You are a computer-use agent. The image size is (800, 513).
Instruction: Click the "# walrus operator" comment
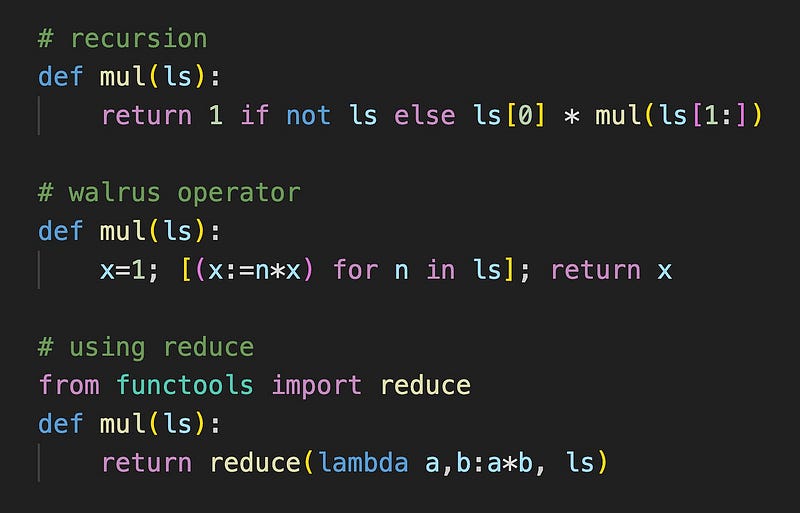[x=169, y=193]
